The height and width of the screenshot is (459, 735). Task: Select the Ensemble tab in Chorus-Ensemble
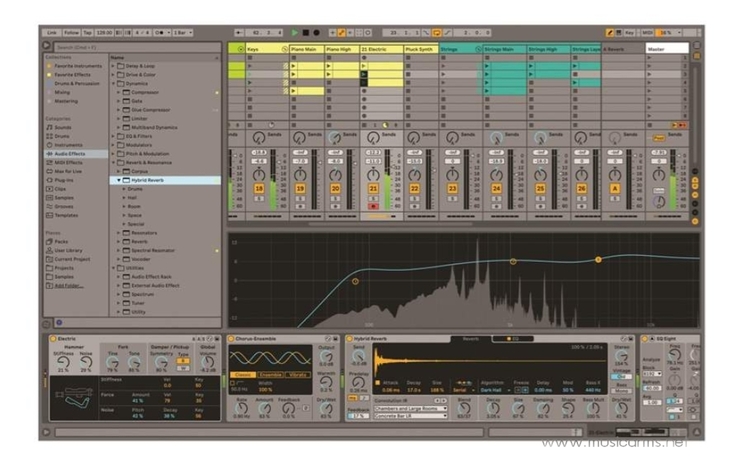pos(270,375)
